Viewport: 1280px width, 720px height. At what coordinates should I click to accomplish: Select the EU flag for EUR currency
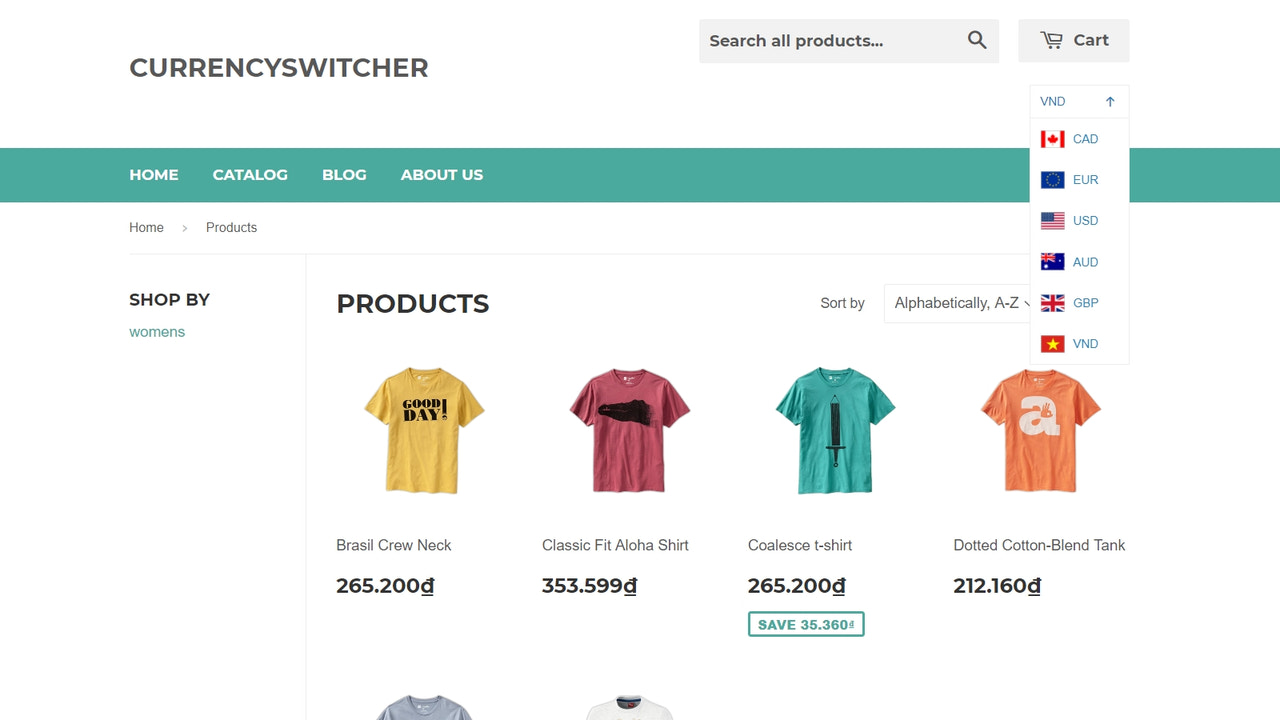tap(1054, 179)
